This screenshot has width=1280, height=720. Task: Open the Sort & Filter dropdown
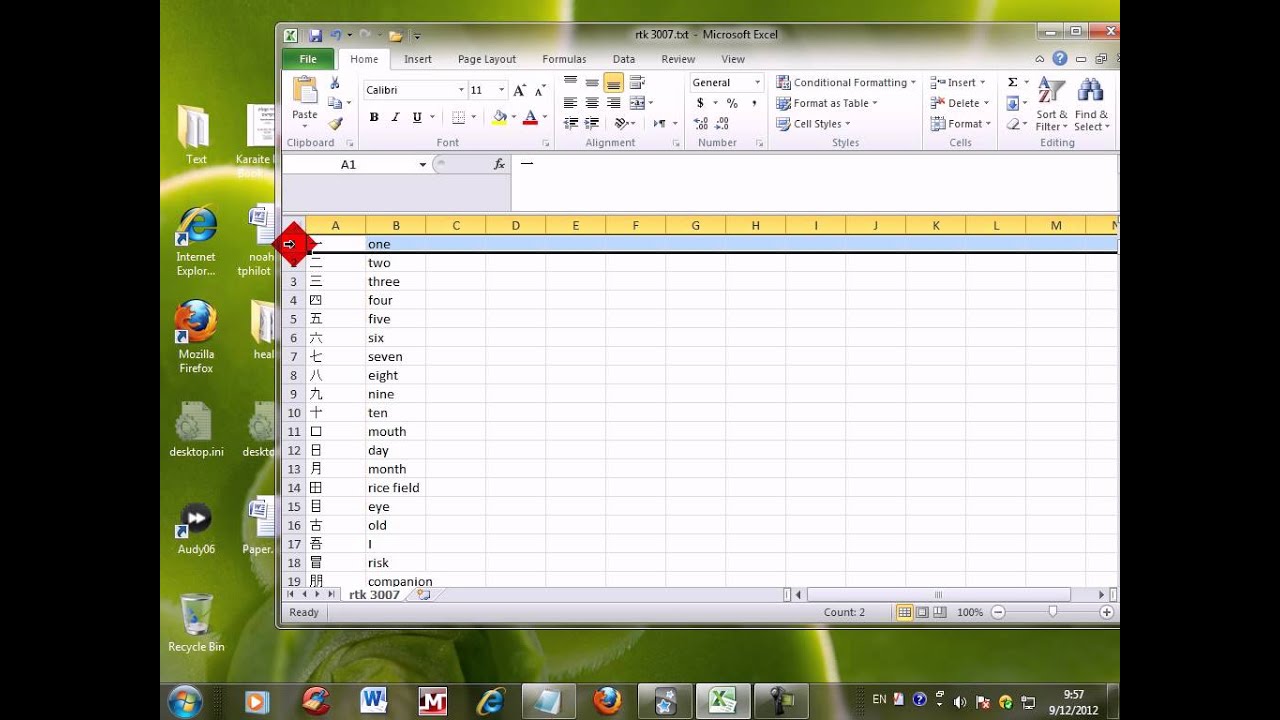click(x=1052, y=103)
